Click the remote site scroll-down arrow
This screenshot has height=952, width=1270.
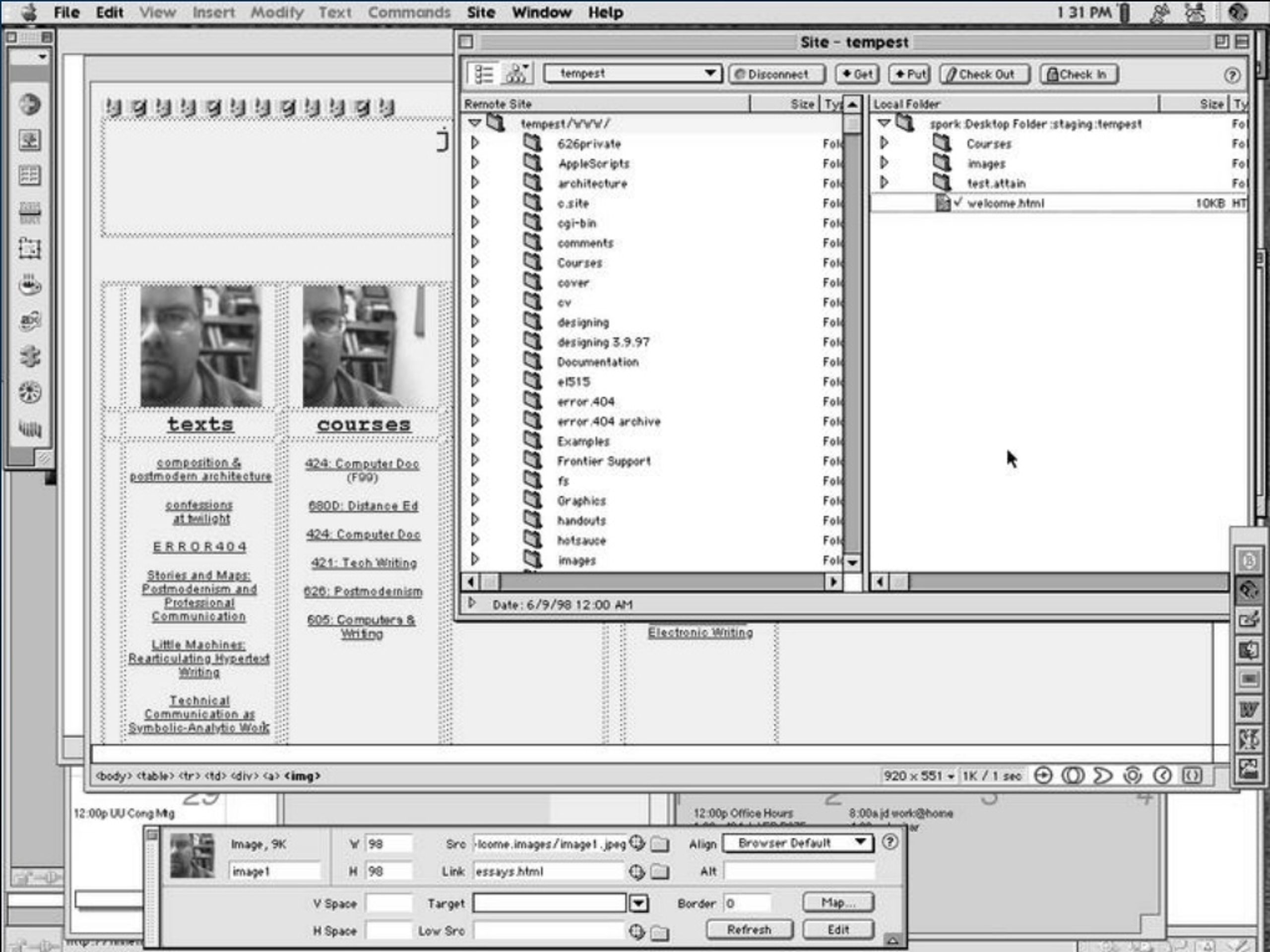852,563
